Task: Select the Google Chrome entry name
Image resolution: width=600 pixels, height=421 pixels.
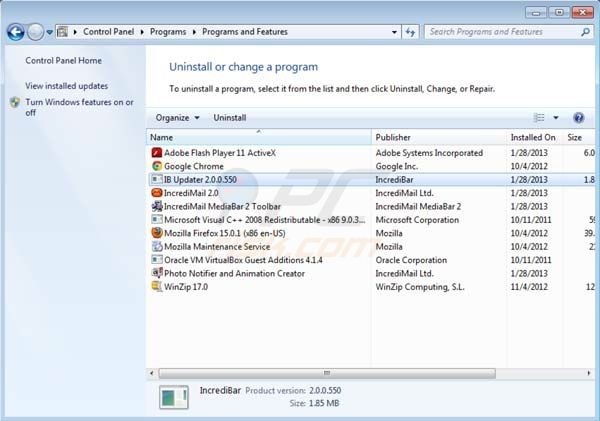Action: (194, 166)
